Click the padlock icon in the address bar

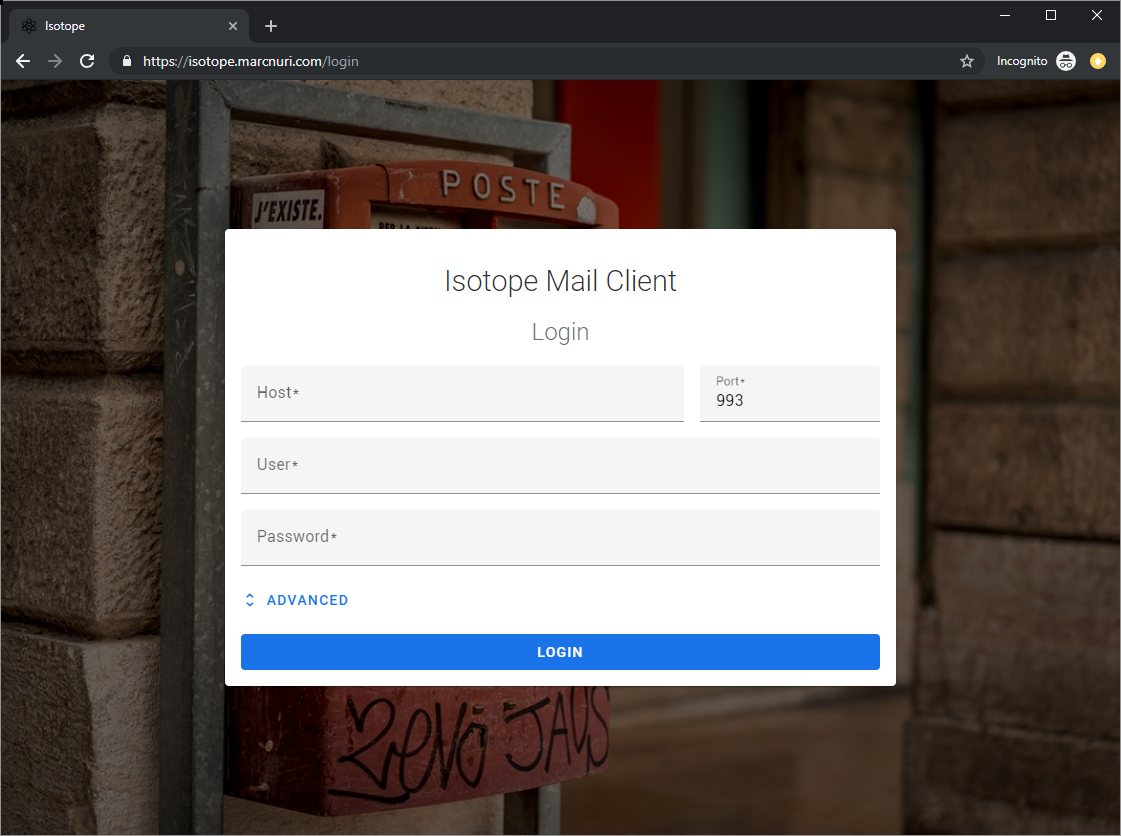[126, 60]
